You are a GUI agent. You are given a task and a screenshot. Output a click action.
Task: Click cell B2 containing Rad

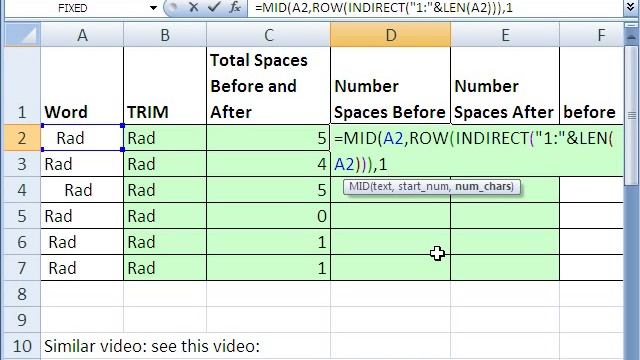pyautogui.click(x=165, y=138)
